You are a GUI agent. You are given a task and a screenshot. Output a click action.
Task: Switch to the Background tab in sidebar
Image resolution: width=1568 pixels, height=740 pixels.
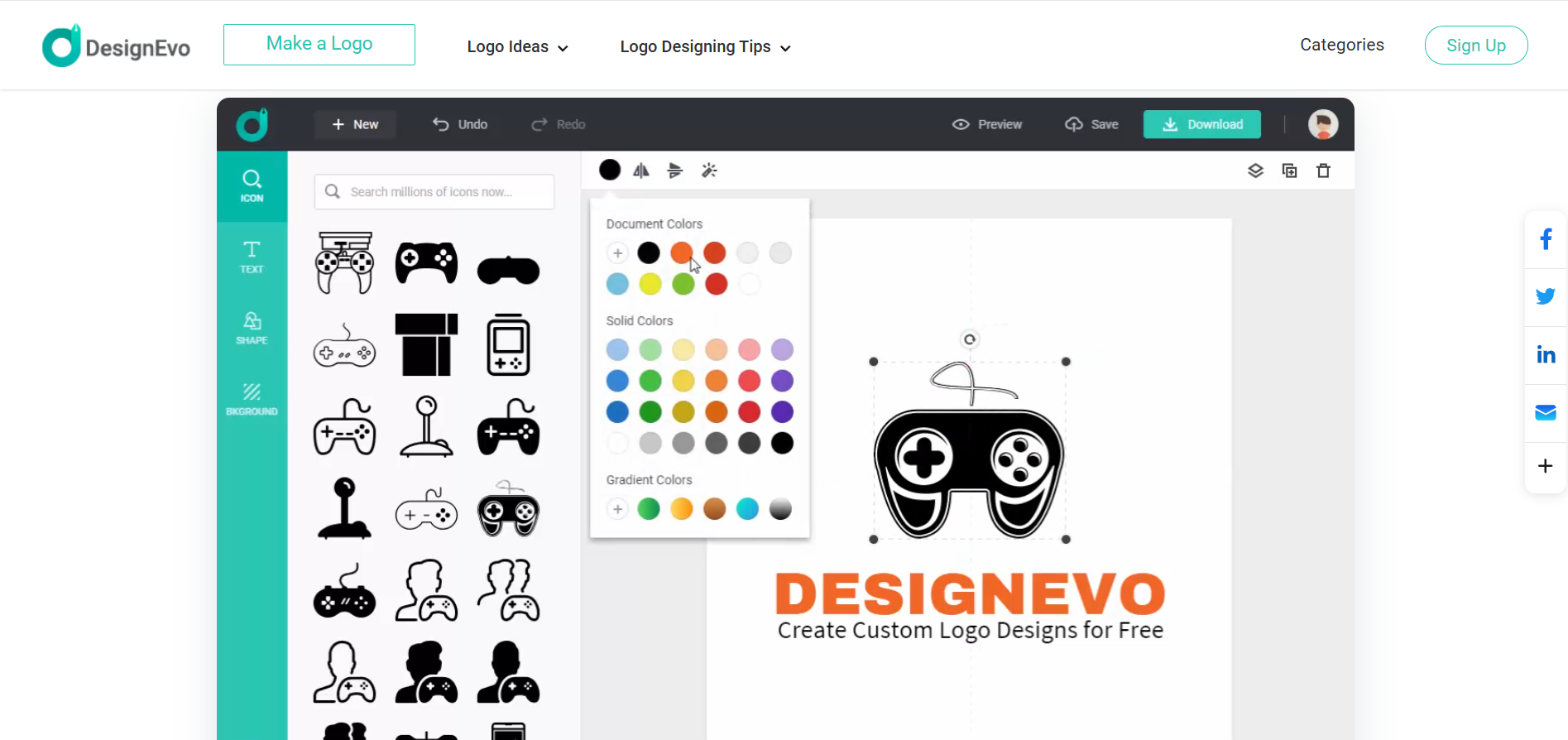tap(252, 400)
